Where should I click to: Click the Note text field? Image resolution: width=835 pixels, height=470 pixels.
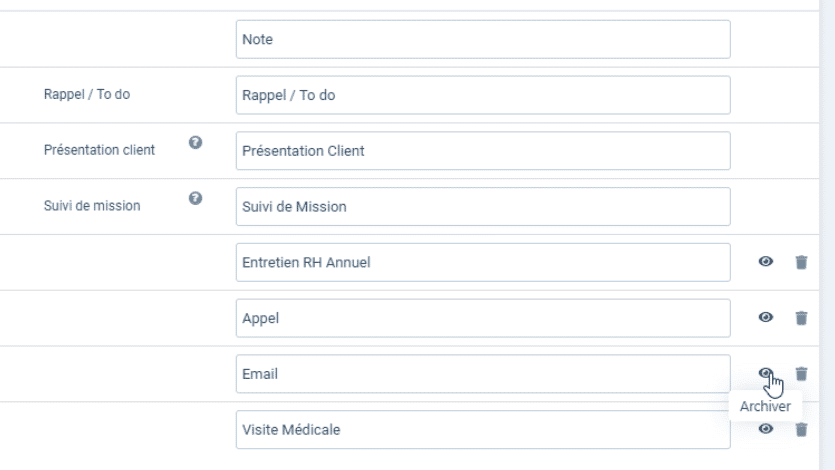coord(483,39)
